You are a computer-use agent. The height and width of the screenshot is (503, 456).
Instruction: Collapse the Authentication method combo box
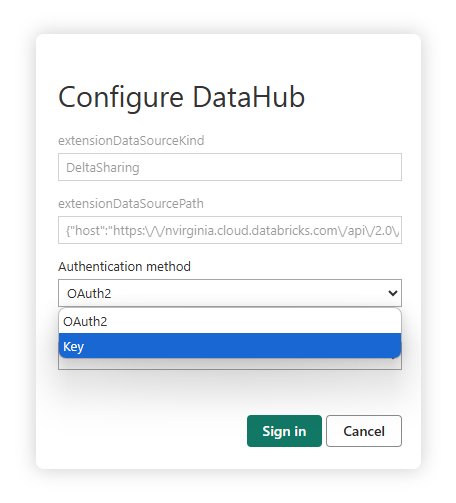tap(230, 293)
